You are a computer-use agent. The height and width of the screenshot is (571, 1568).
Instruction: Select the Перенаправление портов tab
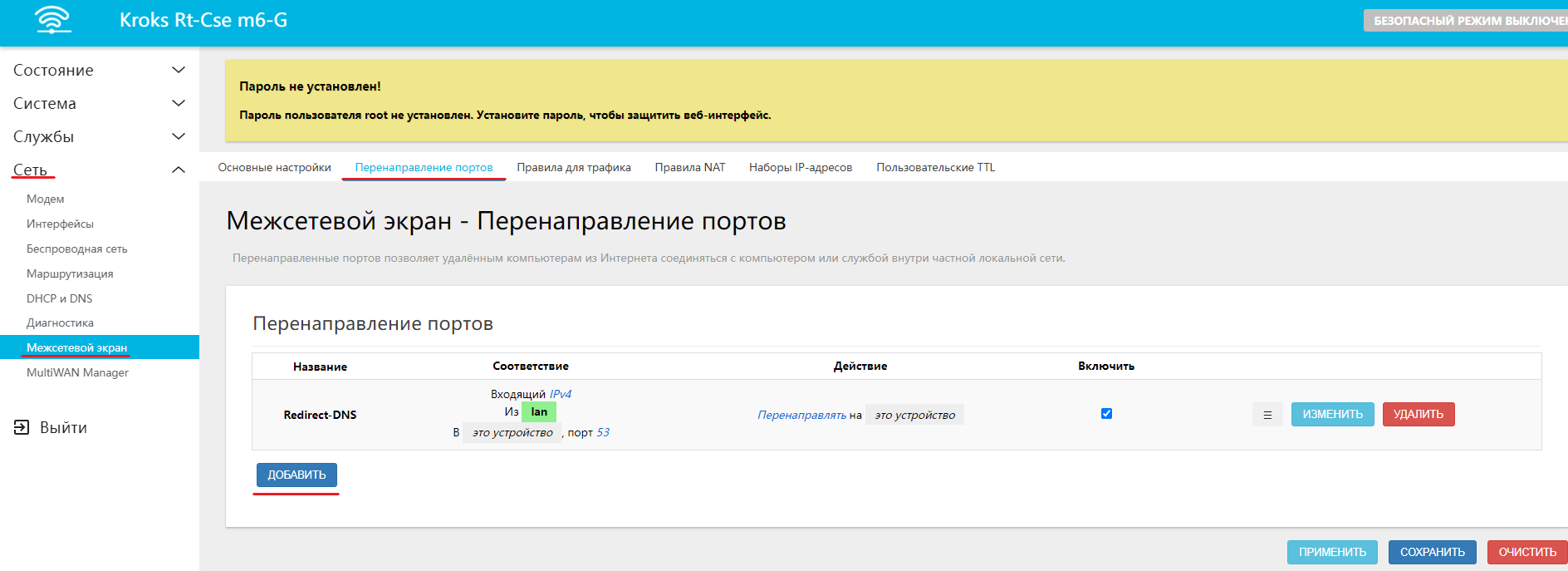click(424, 167)
